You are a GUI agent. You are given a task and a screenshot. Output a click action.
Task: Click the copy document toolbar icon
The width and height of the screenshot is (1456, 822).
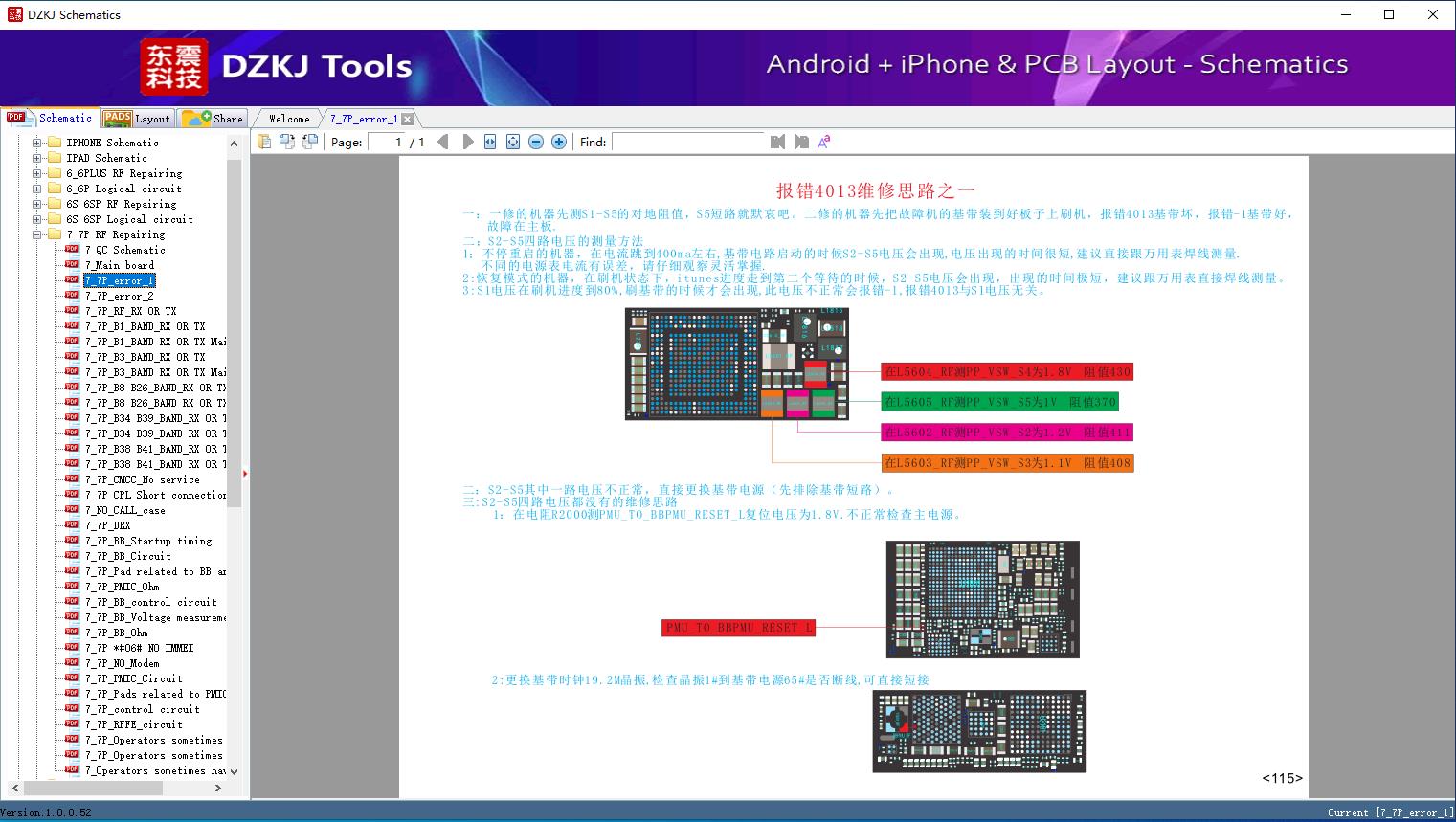264,142
